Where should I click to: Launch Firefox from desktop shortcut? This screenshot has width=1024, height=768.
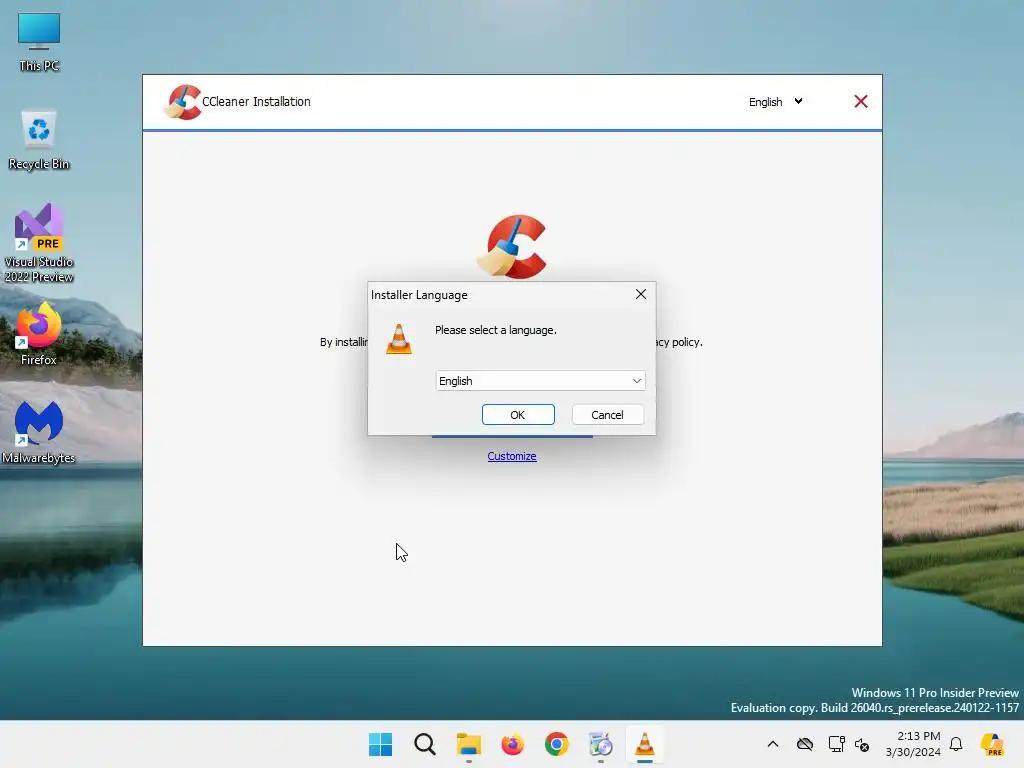(x=39, y=334)
